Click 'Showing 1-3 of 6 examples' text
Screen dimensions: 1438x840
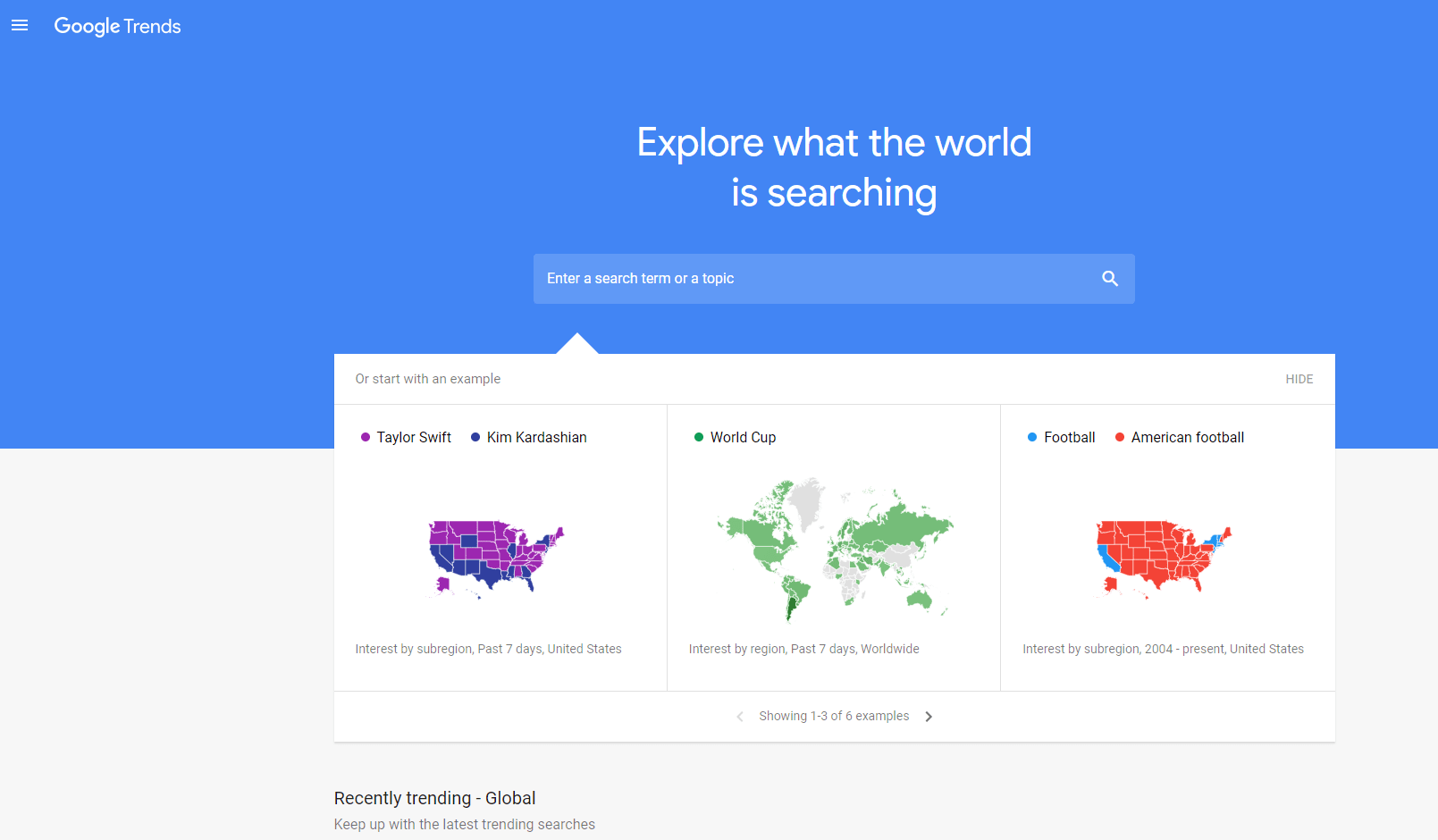(x=834, y=716)
